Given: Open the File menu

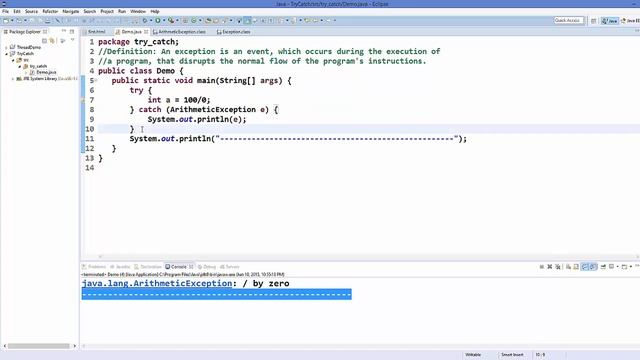Looking at the screenshot, I should click(5, 11).
